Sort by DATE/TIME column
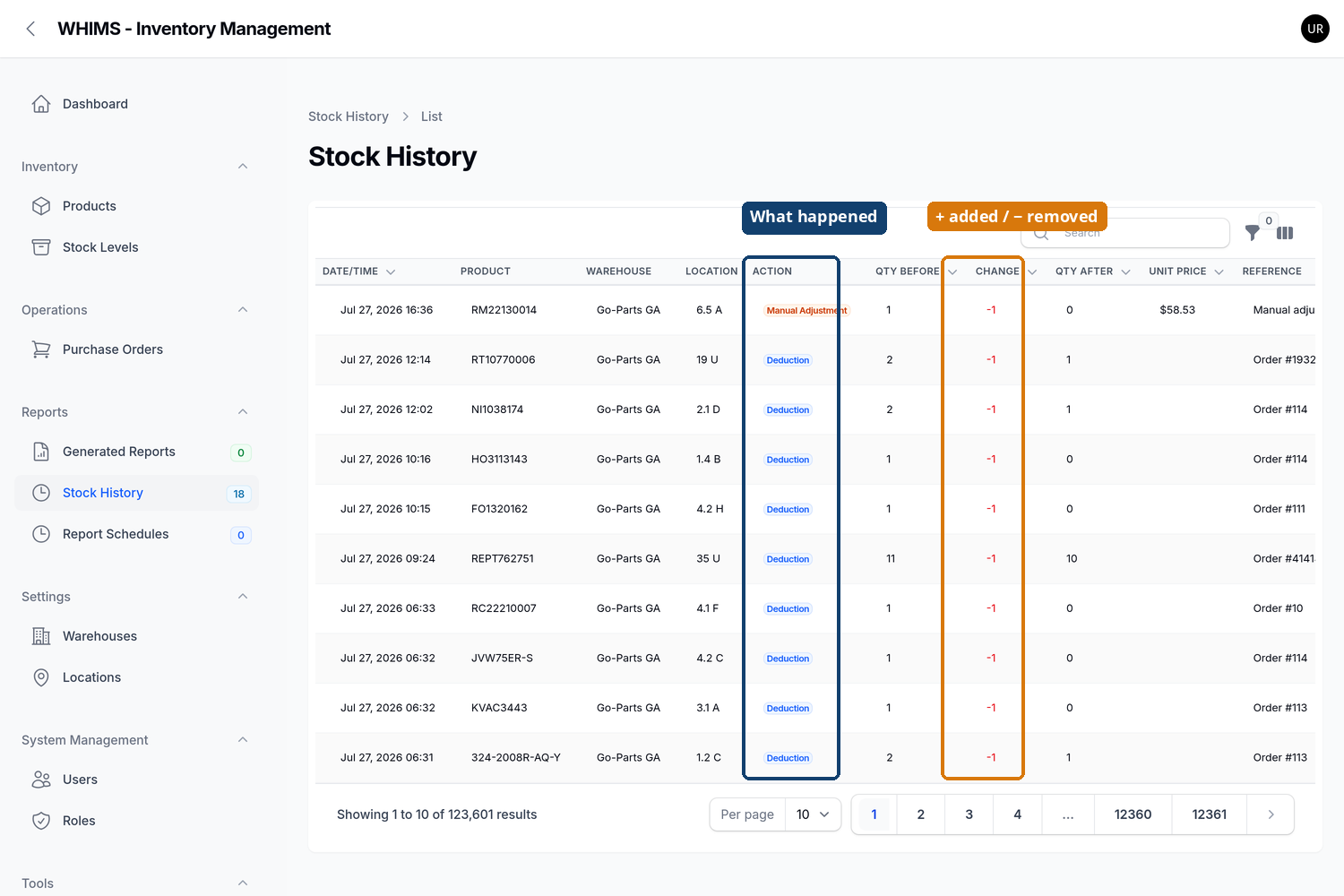The width and height of the screenshot is (1344, 896). (358, 271)
